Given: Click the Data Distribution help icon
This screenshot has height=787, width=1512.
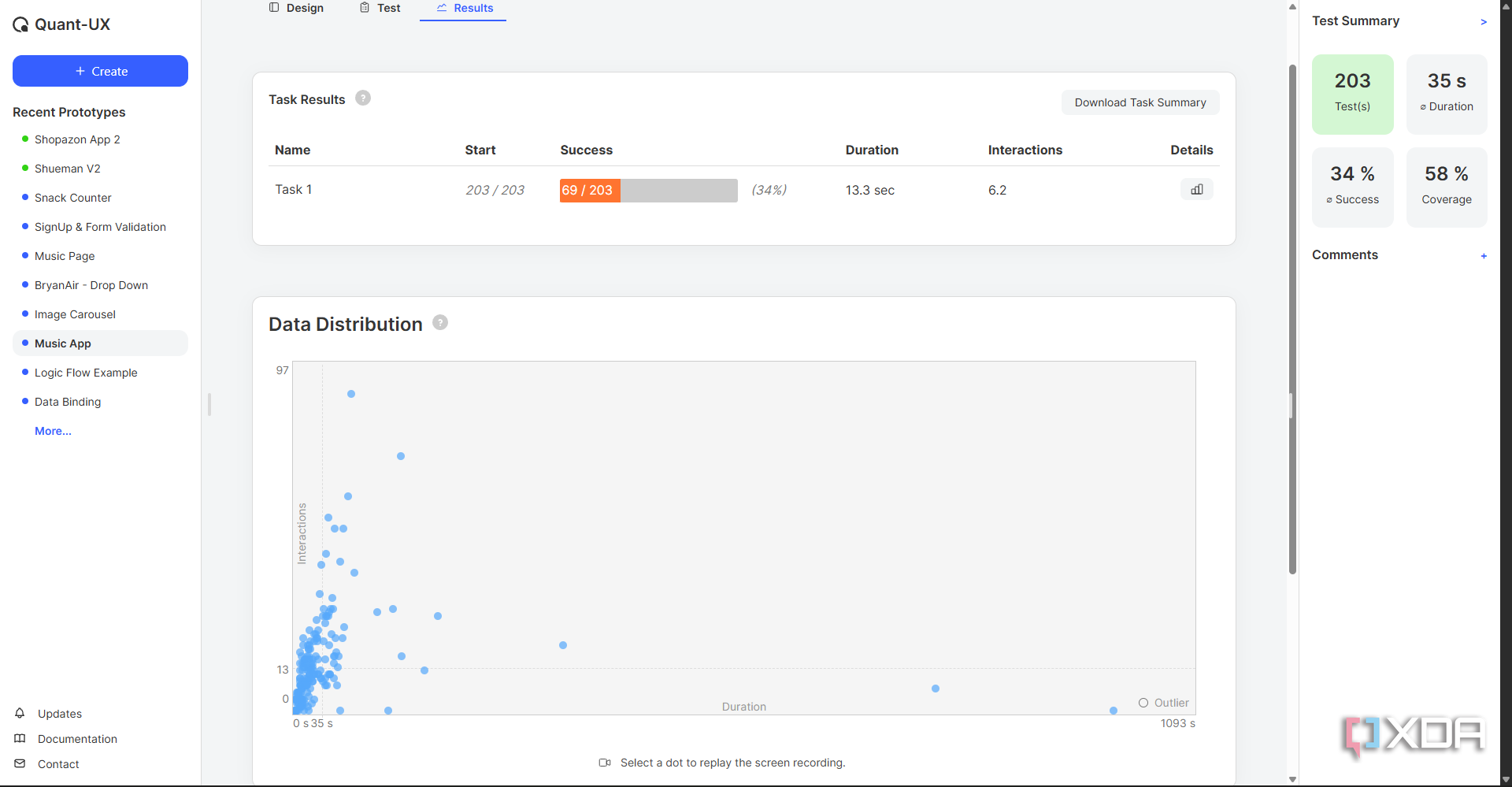Looking at the screenshot, I should tap(440, 322).
